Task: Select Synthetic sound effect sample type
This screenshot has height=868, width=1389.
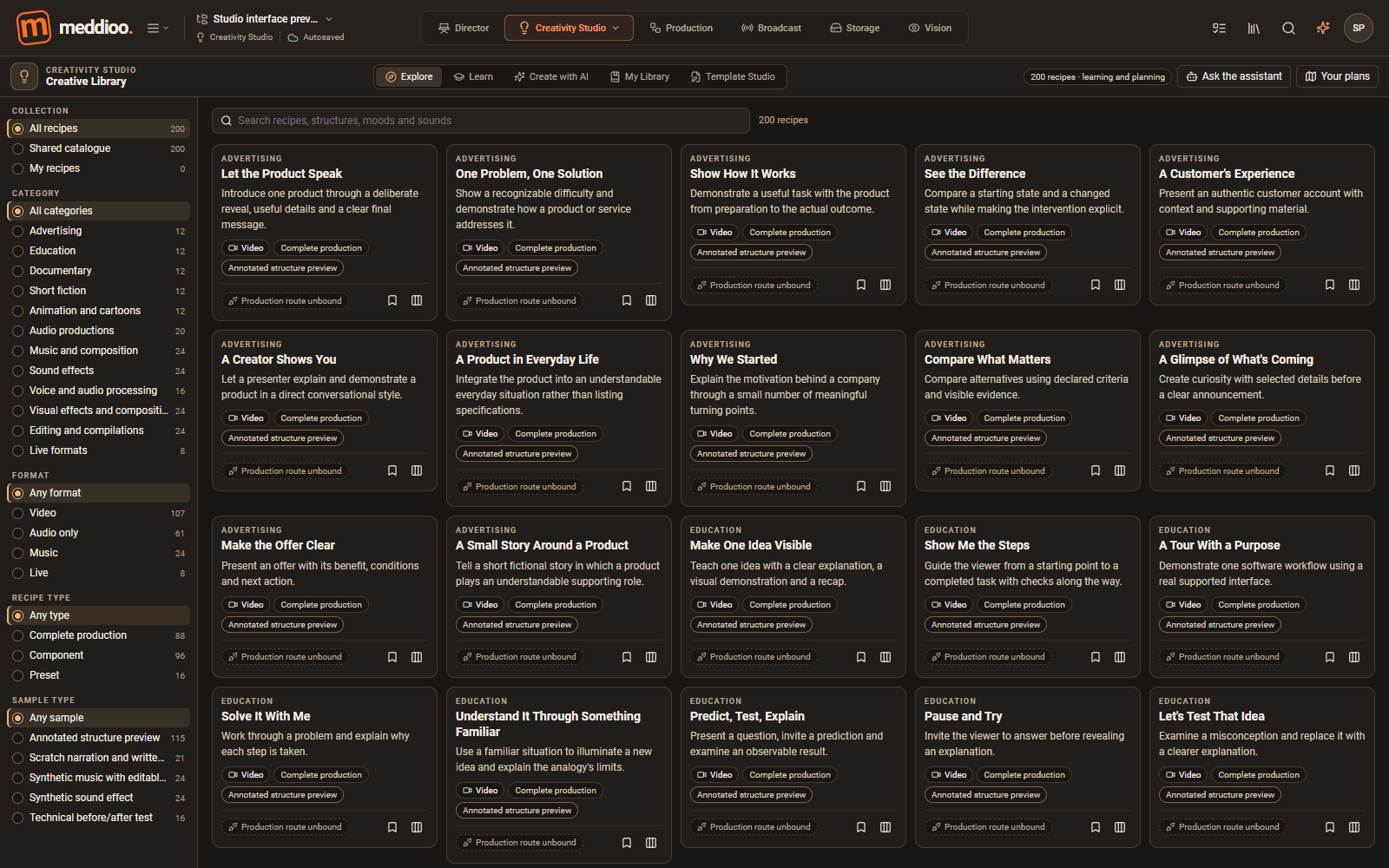Action: (x=99, y=798)
